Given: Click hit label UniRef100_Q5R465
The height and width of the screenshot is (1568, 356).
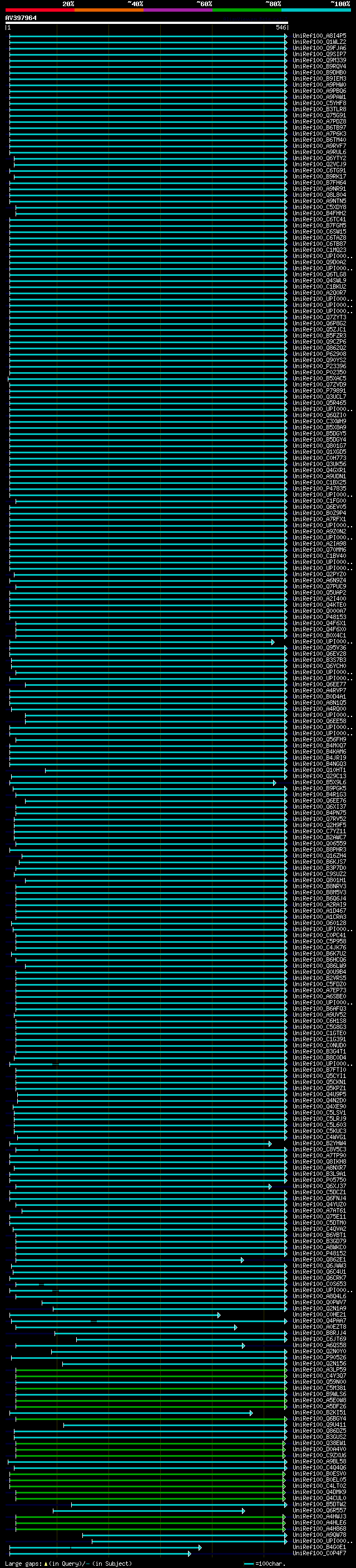Looking at the screenshot, I should pos(319,403).
